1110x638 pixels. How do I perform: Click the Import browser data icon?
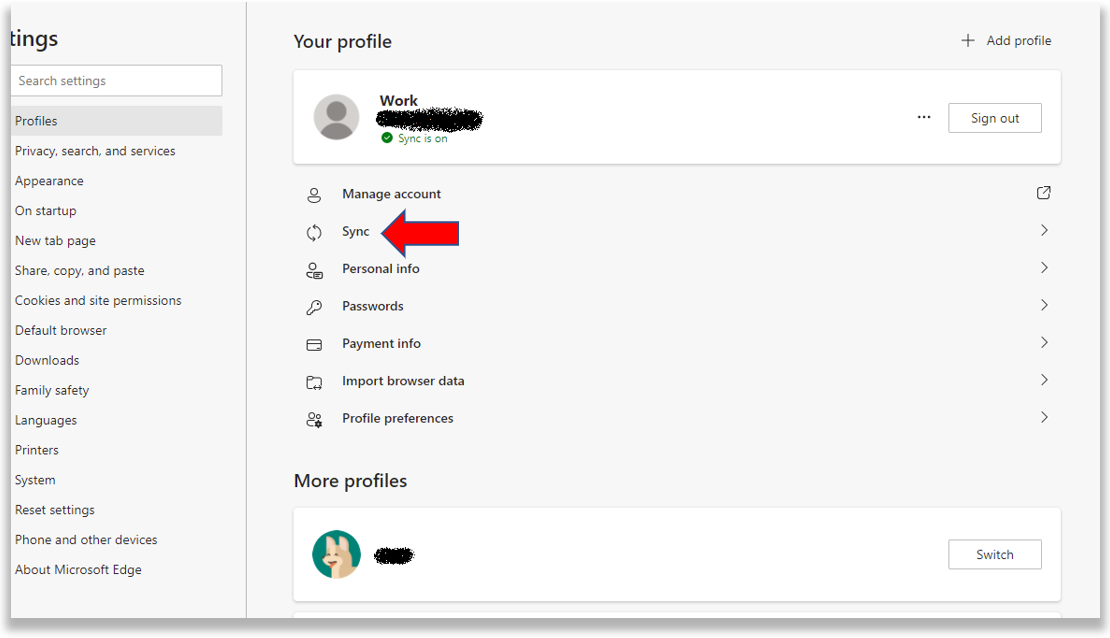(314, 382)
